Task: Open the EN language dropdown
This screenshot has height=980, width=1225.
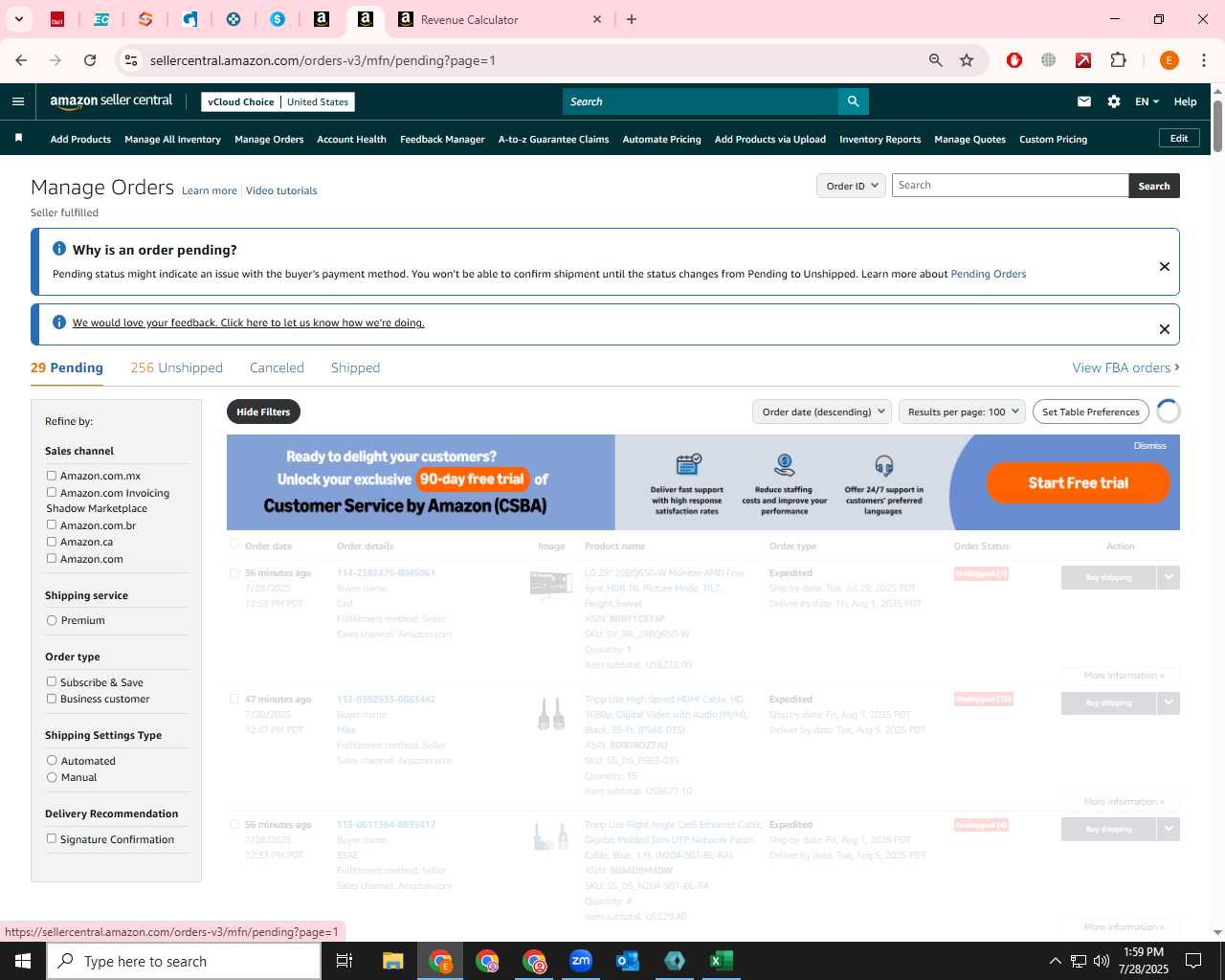Action: pyautogui.click(x=1147, y=101)
